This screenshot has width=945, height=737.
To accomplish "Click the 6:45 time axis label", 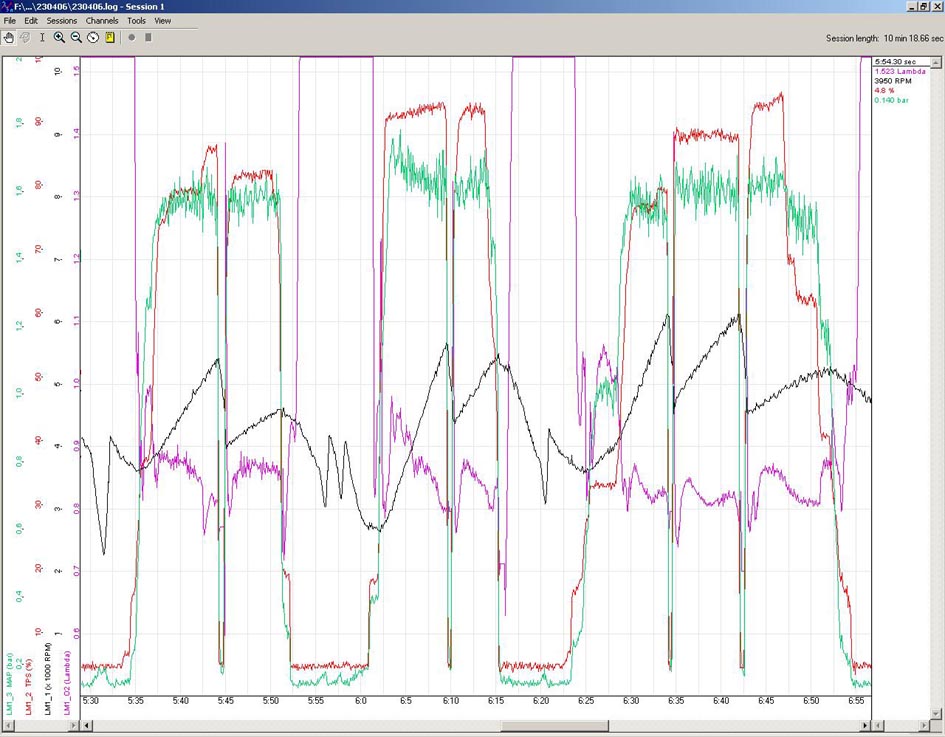I will coord(766,701).
